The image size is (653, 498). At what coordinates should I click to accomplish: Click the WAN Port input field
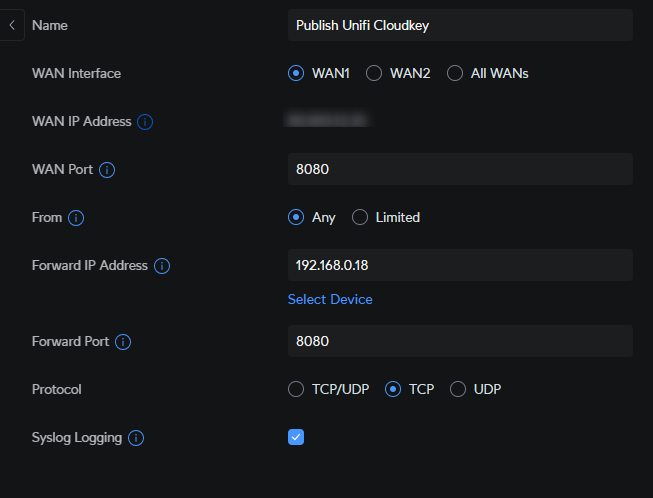coord(460,169)
